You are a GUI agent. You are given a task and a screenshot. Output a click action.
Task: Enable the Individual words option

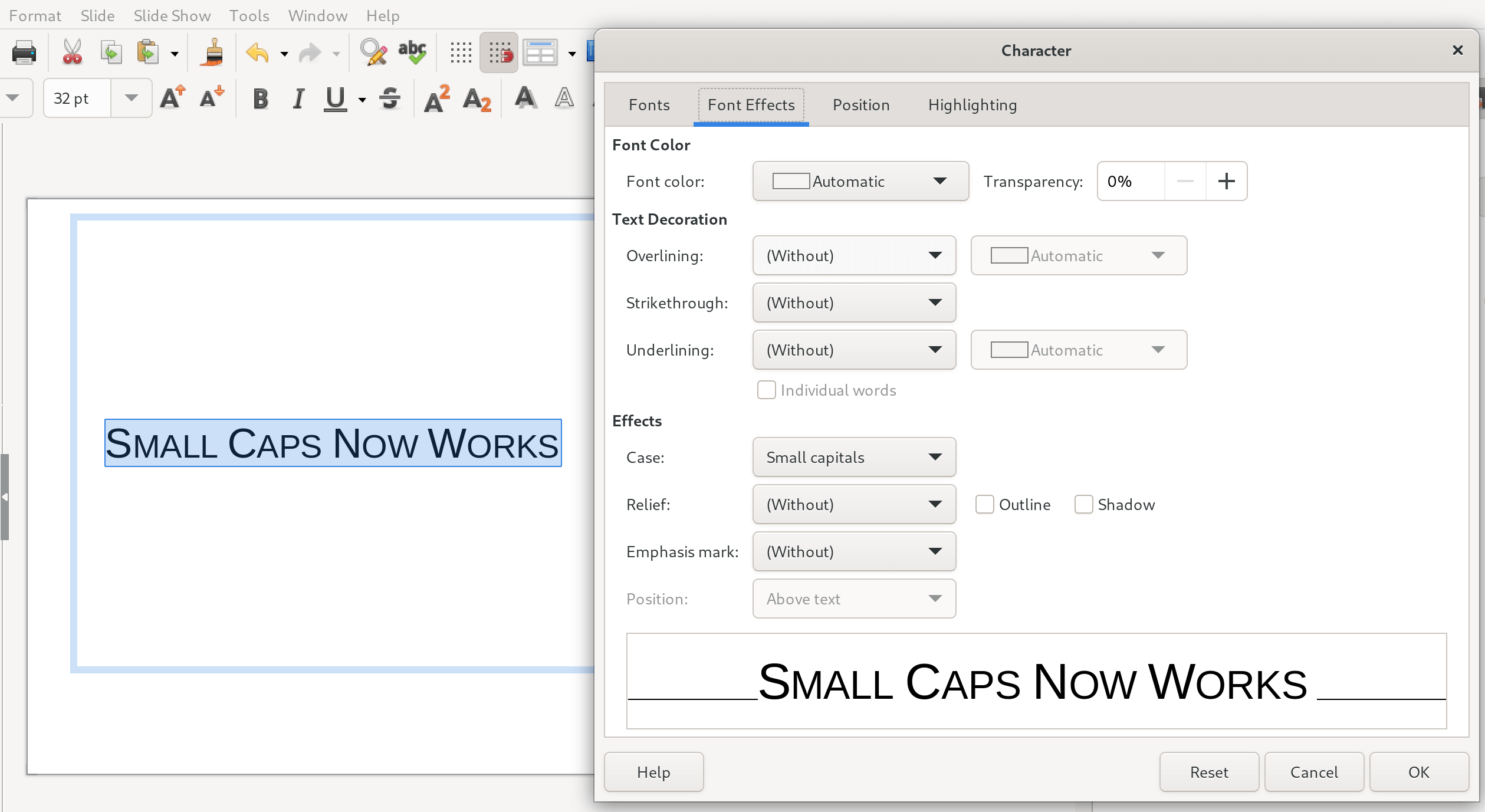[766, 390]
